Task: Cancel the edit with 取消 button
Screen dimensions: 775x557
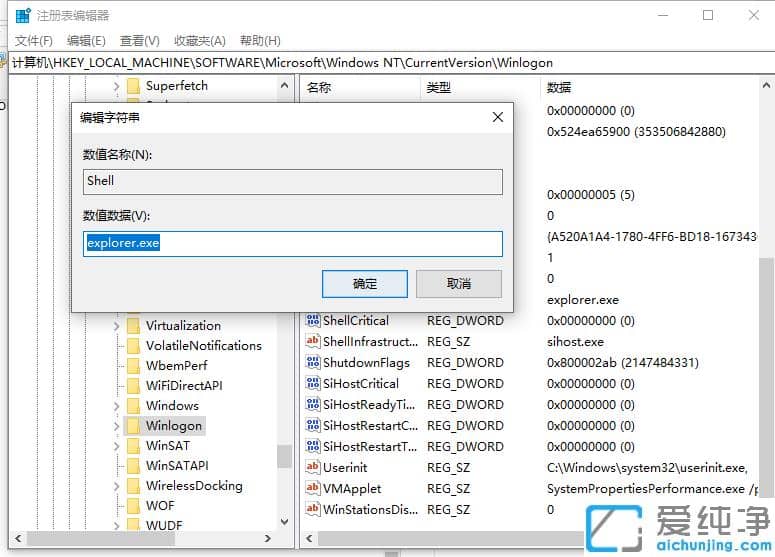Action: 459,284
